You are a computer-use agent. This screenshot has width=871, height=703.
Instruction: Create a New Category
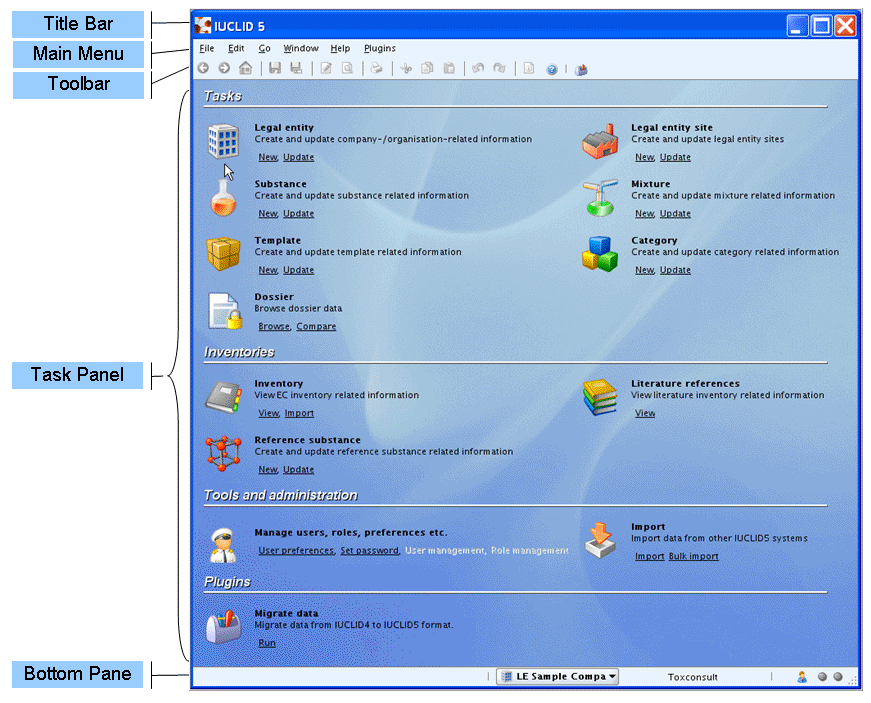tap(645, 270)
